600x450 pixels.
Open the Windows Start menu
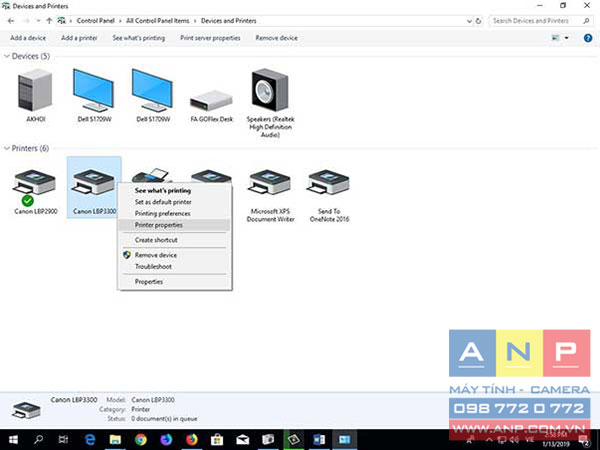[x=13, y=440]
